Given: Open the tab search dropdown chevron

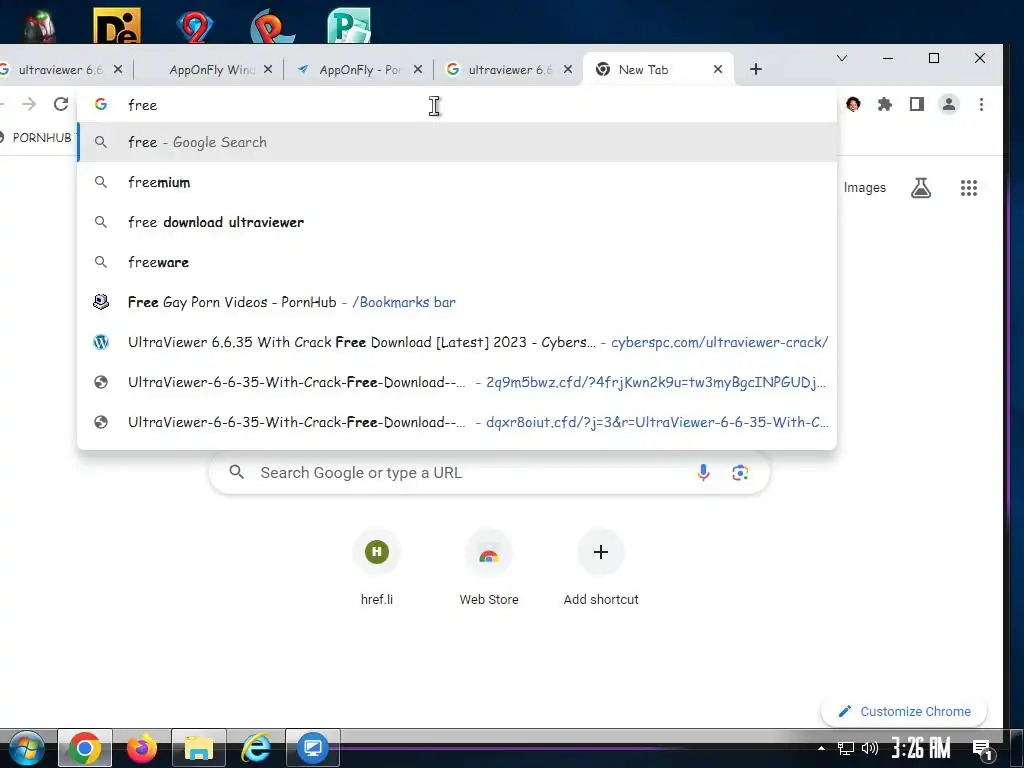Looking at the screenshot, I should pos(842,58).
